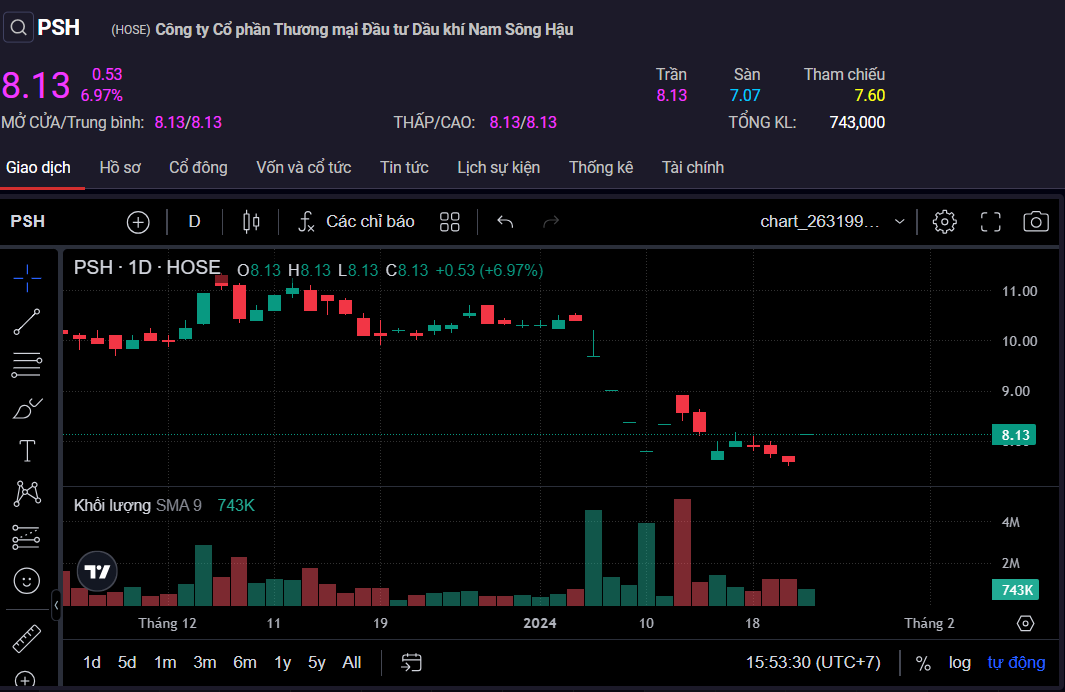Toggle the percent scale mode

[x=923, y=663]
